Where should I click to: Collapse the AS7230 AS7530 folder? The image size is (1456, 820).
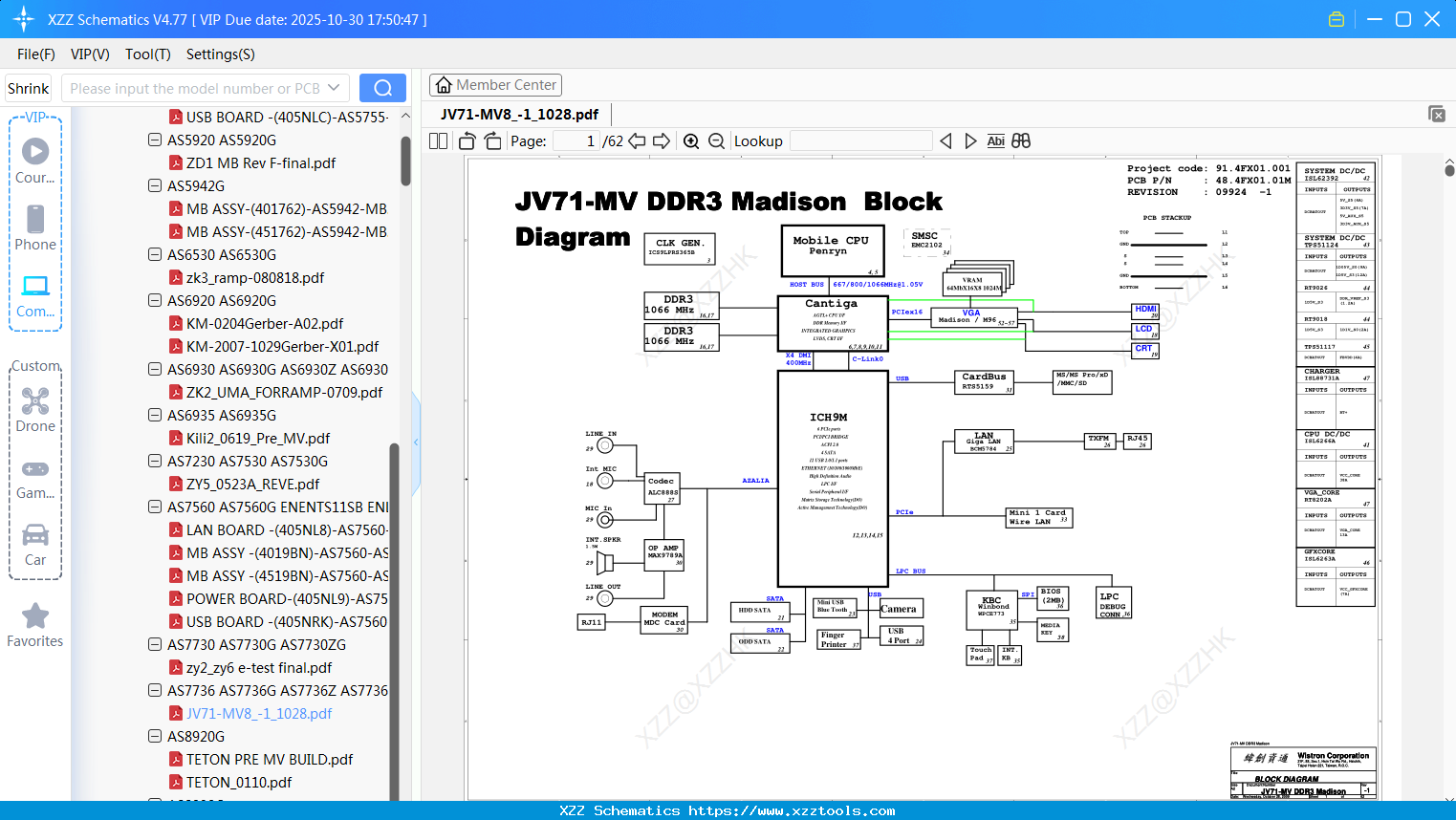point(155,461)
